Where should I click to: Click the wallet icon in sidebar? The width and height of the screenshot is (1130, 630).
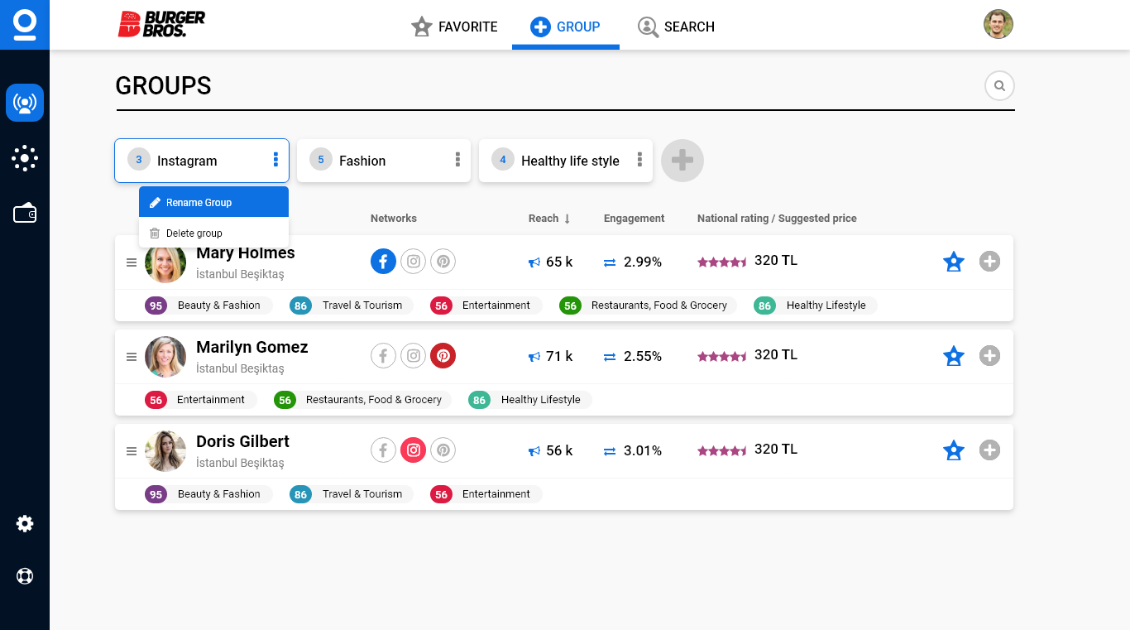[x=25, y=213]
